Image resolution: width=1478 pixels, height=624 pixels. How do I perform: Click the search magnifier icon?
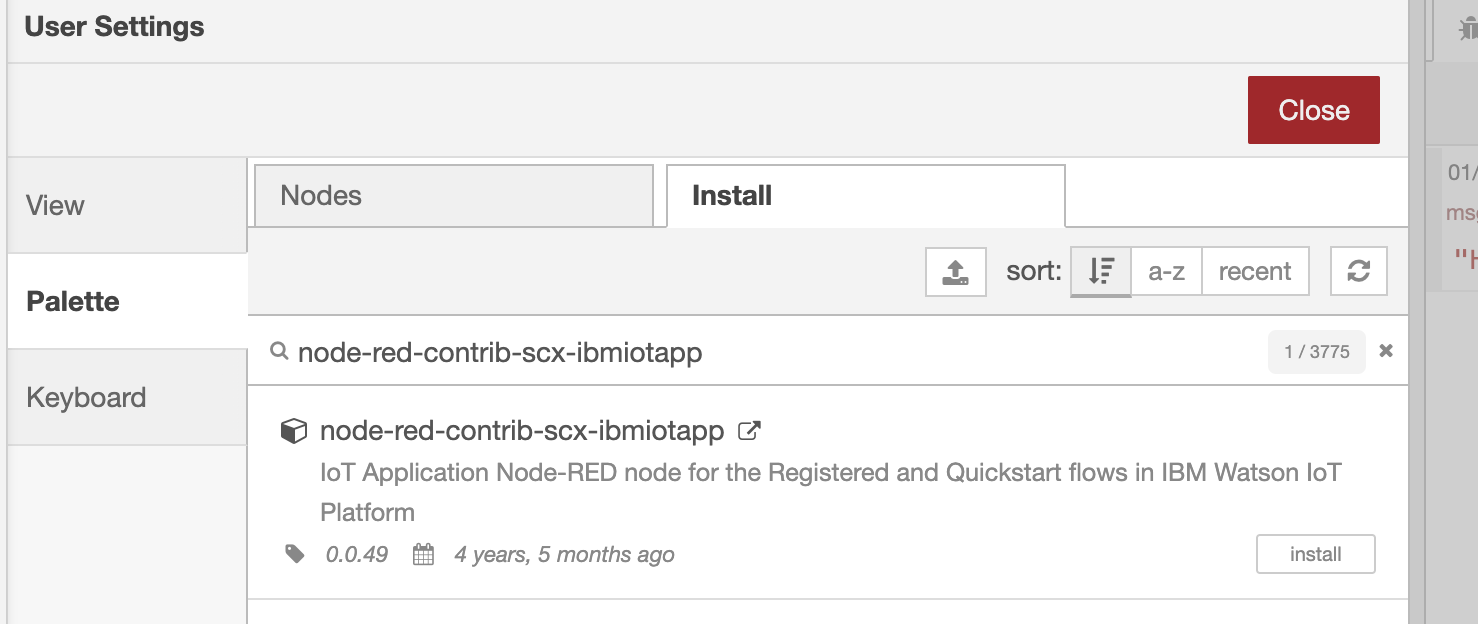point(277,352)
